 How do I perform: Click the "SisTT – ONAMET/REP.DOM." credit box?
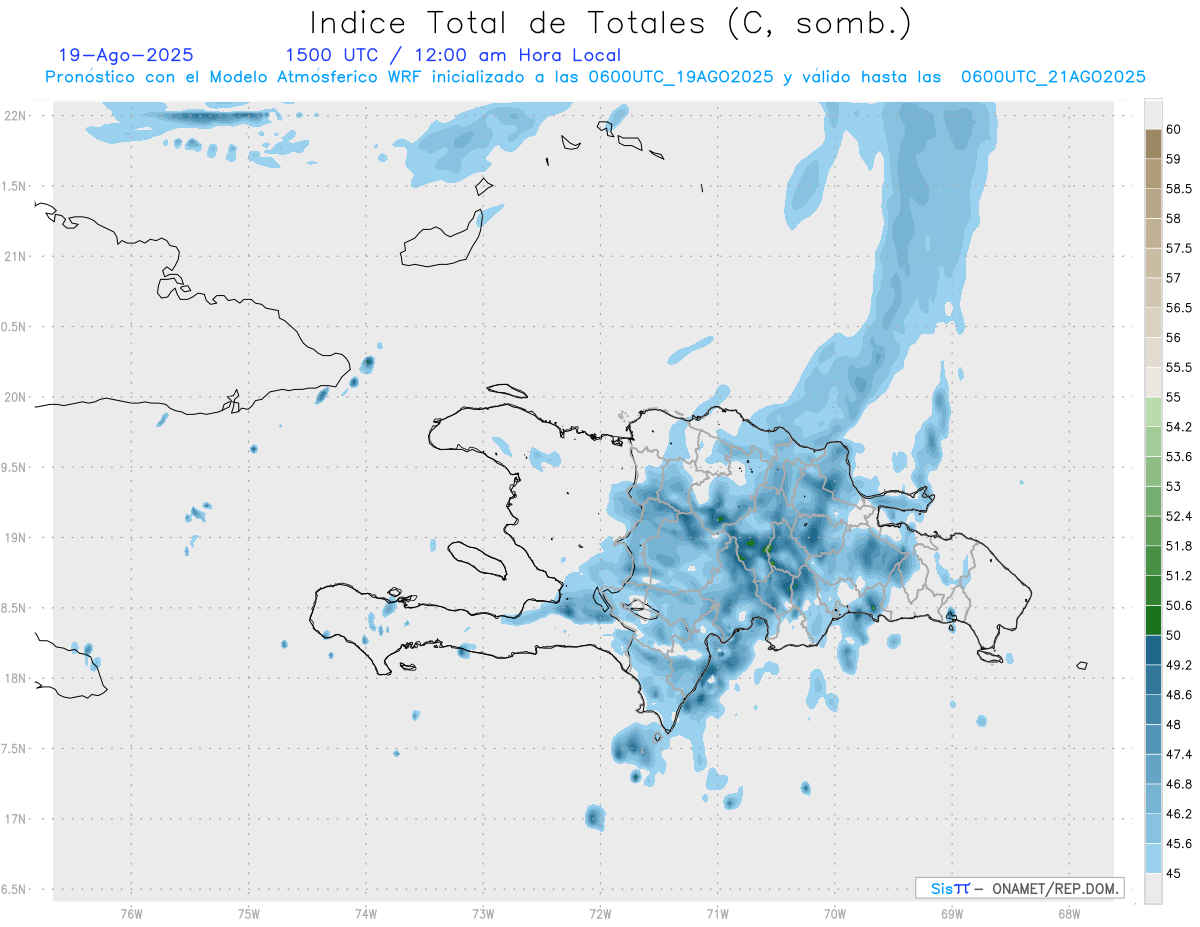click(x=1019, y=888)
